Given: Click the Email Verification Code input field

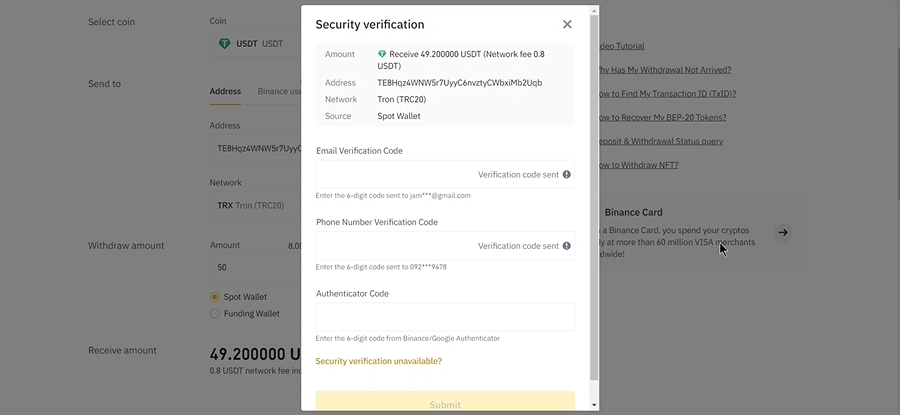Looking at the screenshot, I should tap(445, 174).
